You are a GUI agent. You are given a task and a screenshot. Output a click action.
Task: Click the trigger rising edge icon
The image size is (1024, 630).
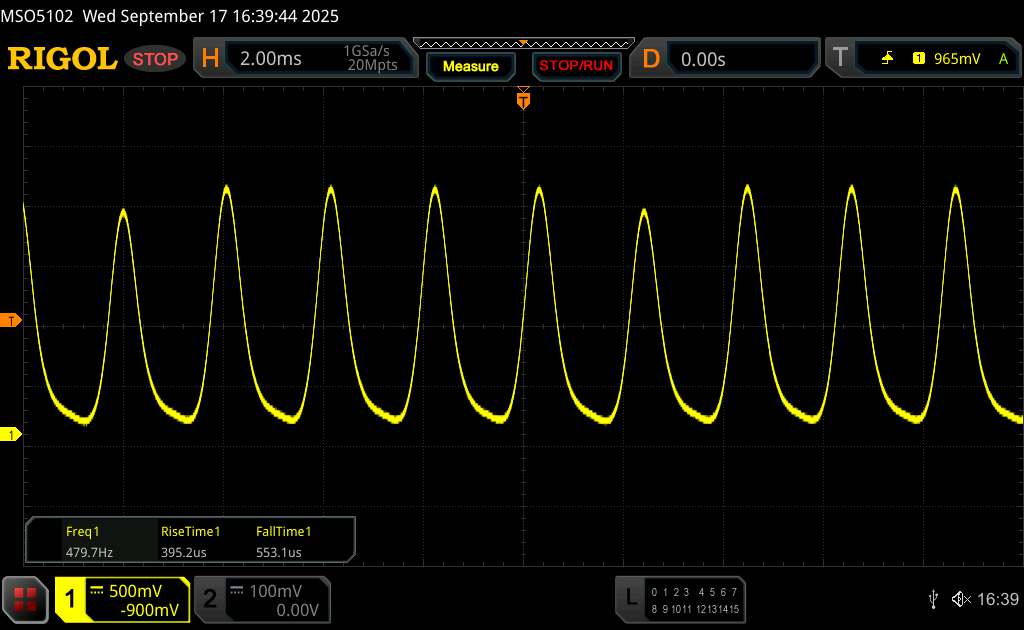click(x=887, y=59)
